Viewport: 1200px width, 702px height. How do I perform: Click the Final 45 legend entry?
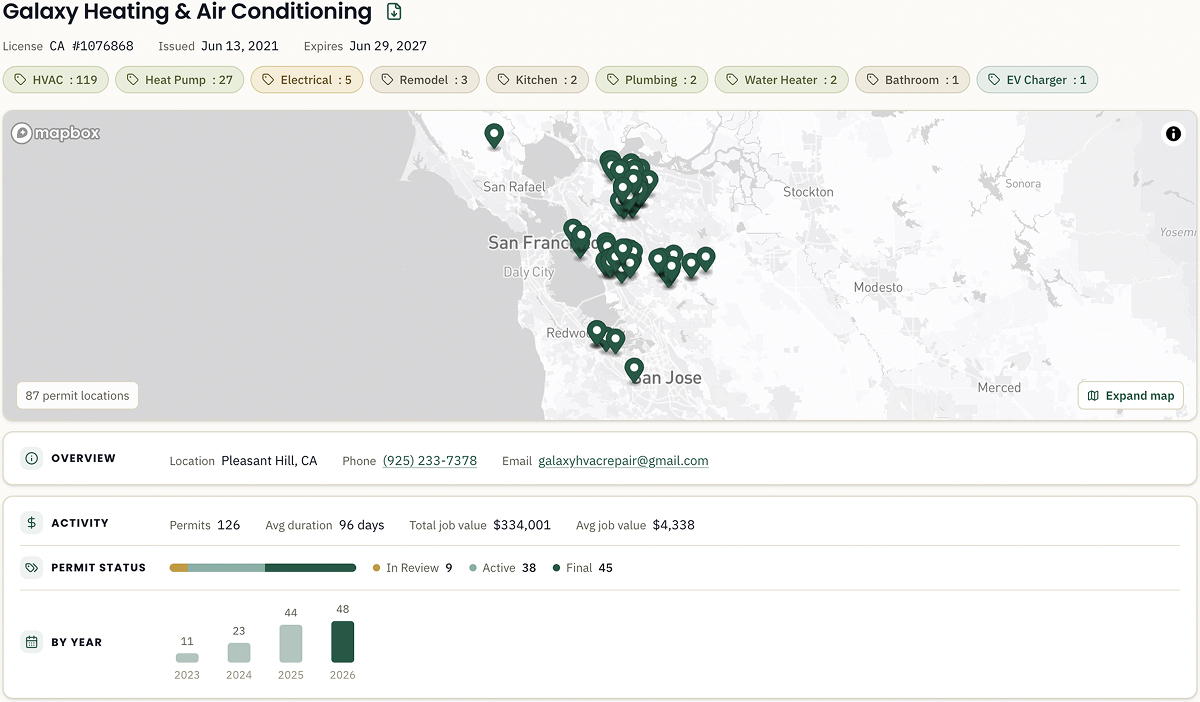pyautogui.click(x=583, y=568)
